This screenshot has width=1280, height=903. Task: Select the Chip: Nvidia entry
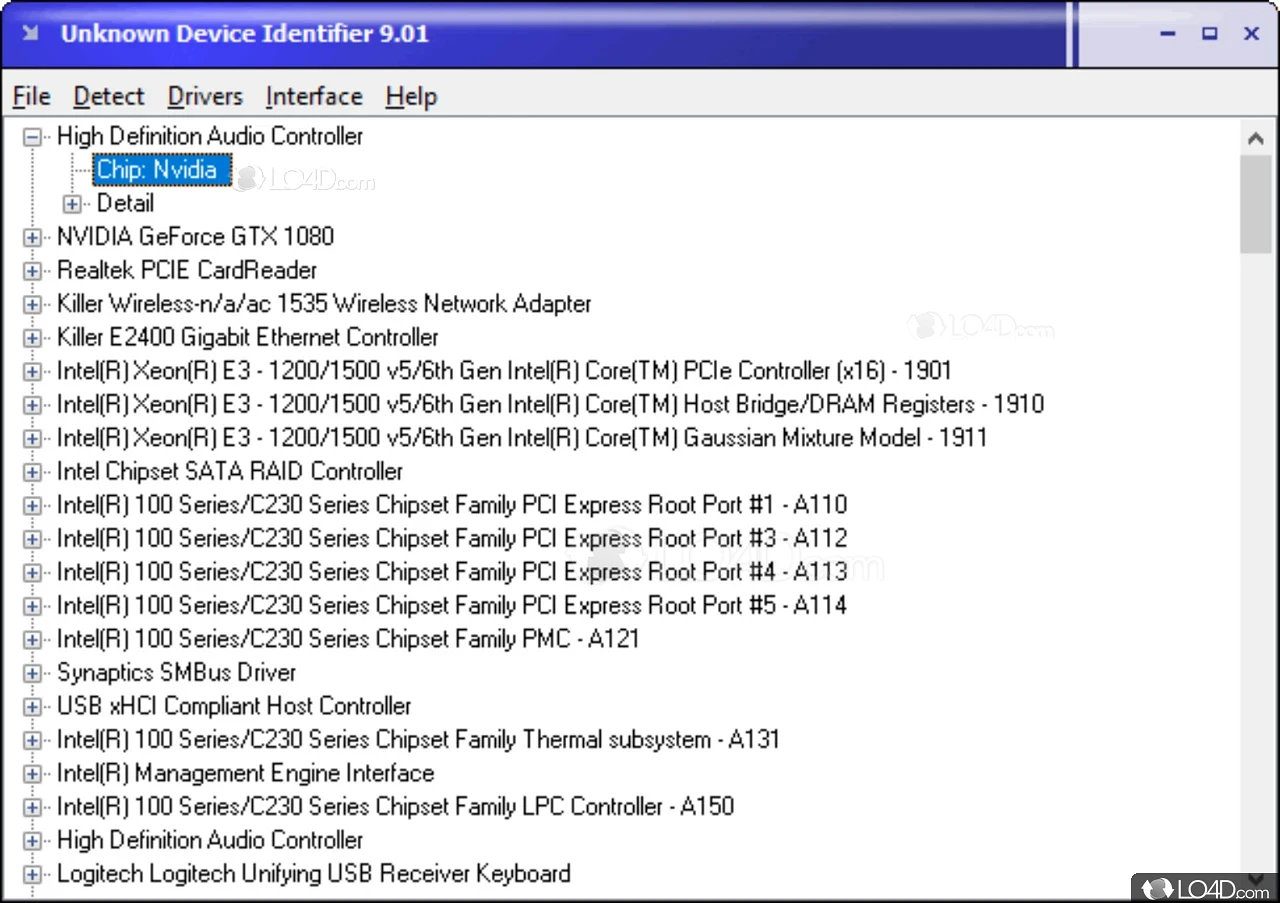pyautogui.click(x=161, y=170)
